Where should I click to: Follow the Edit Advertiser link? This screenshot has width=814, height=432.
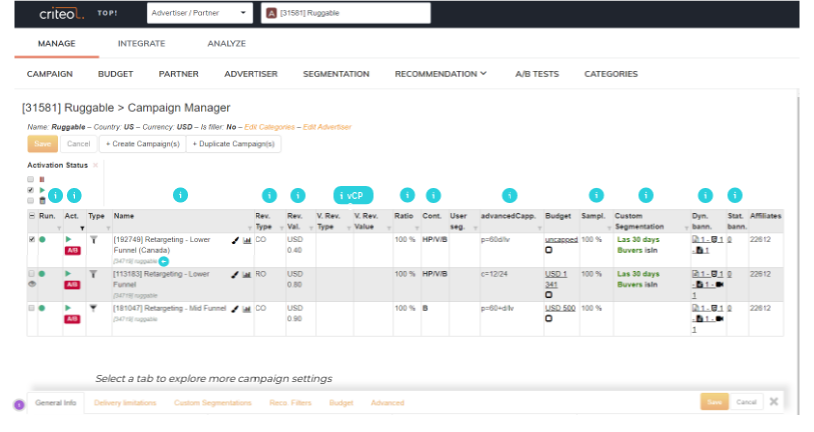click(327, 127)
